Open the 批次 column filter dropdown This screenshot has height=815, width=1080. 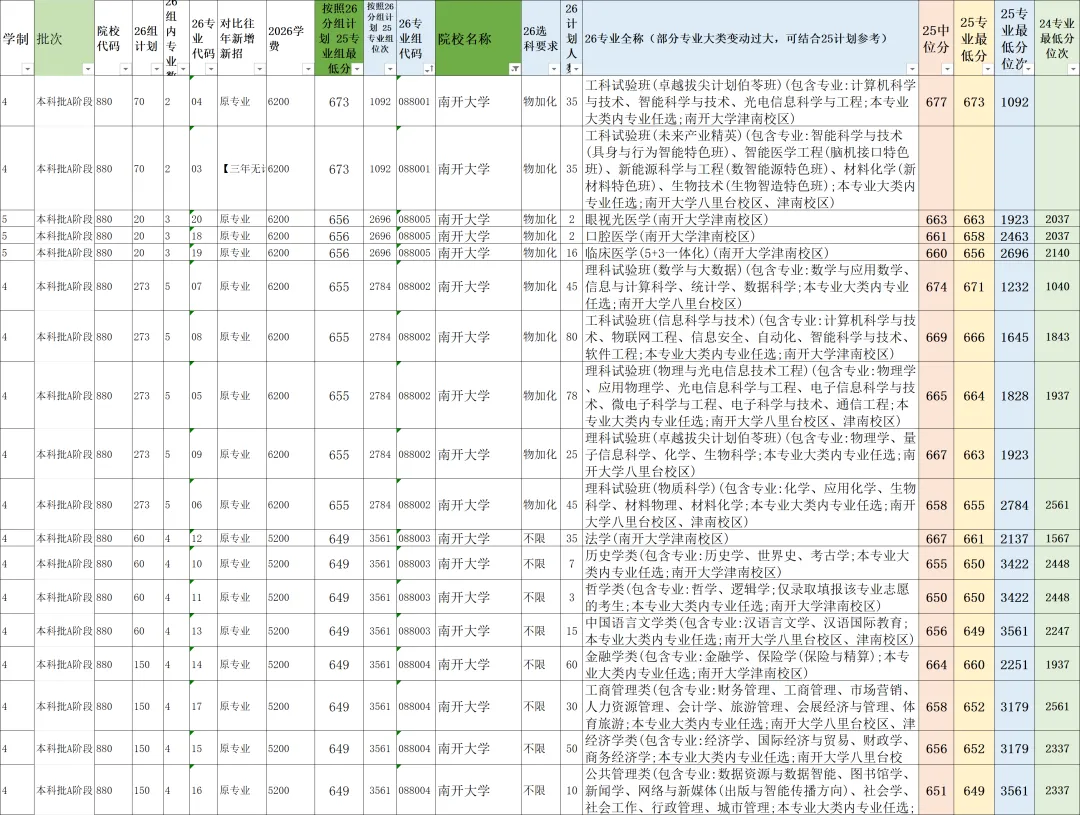click(x=87, y=69)
